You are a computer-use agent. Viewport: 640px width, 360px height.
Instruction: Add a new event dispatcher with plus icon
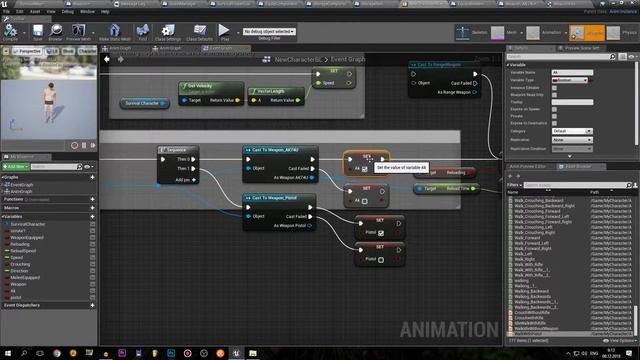click(93, 305)
